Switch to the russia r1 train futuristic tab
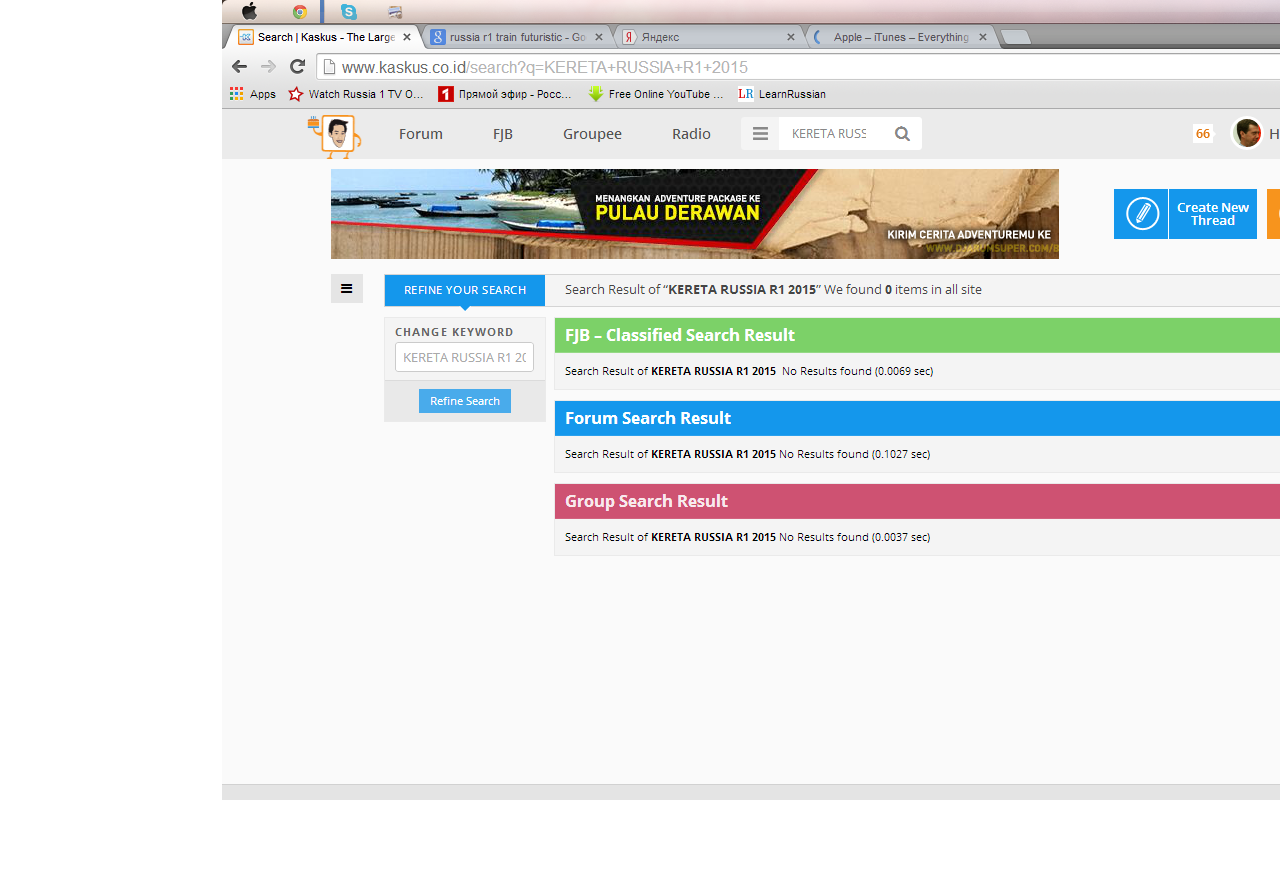1280x880 pixels. (517, 37)
